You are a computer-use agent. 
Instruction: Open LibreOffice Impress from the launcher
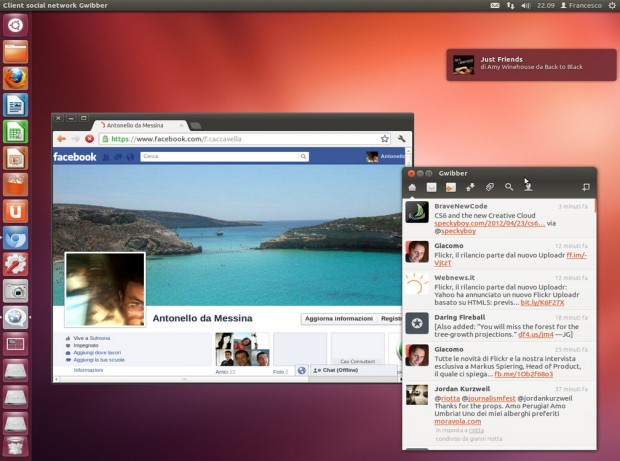click(x=15, y=158)
